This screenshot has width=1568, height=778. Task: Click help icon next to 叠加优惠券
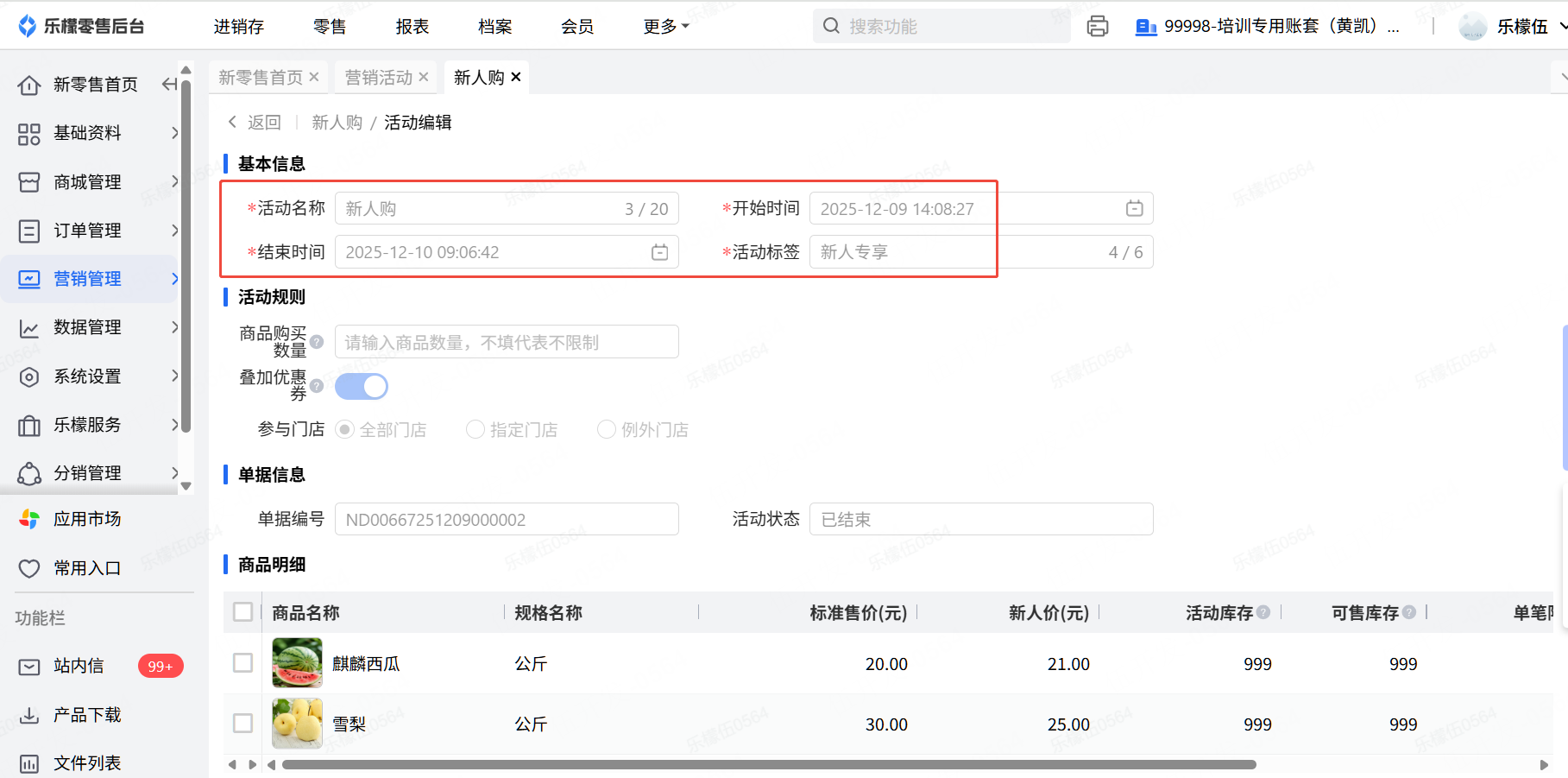point(317,386)
